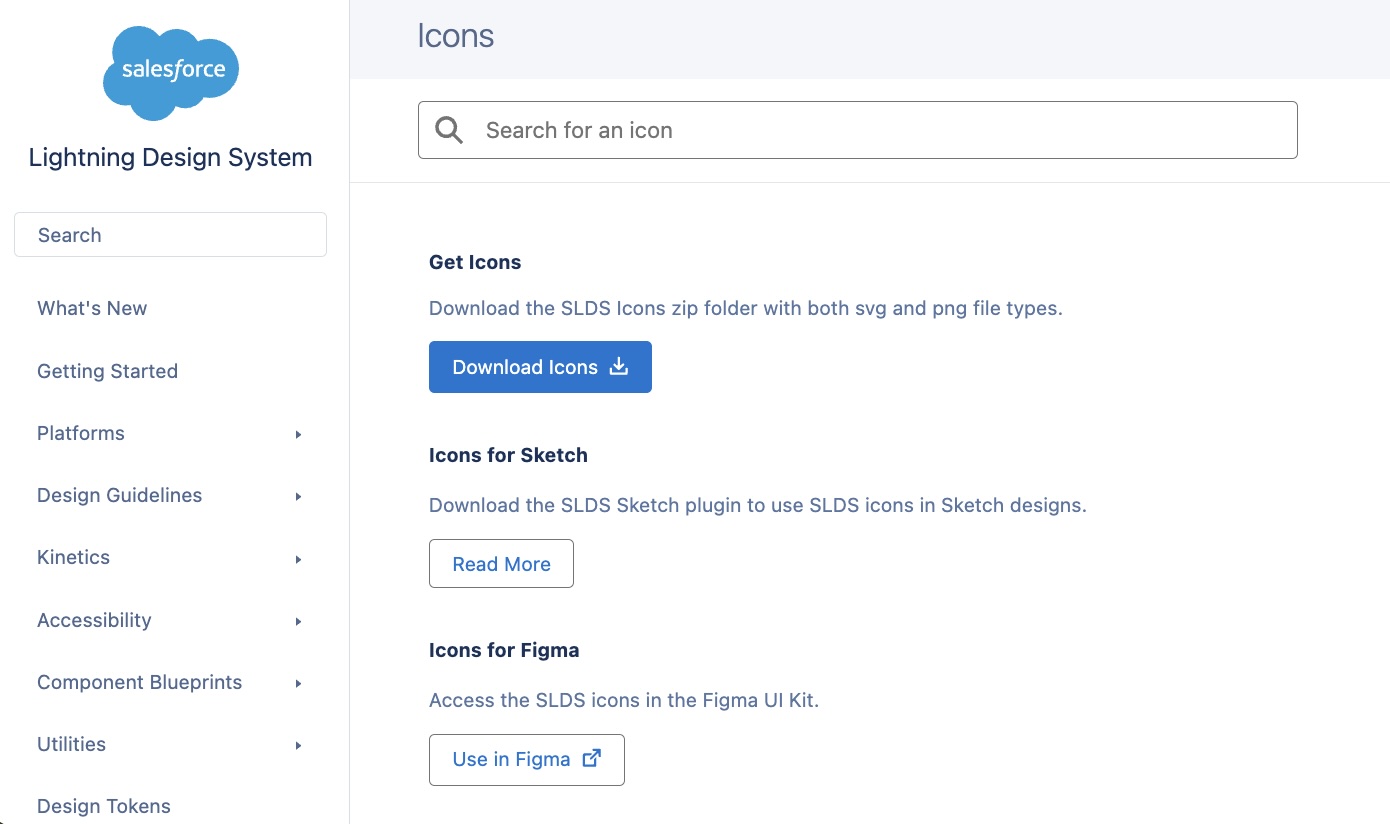The width and height of the screenshot is (1390, 824).
Task: Click the chevron next to Kinetics
Action: point(297,558)
